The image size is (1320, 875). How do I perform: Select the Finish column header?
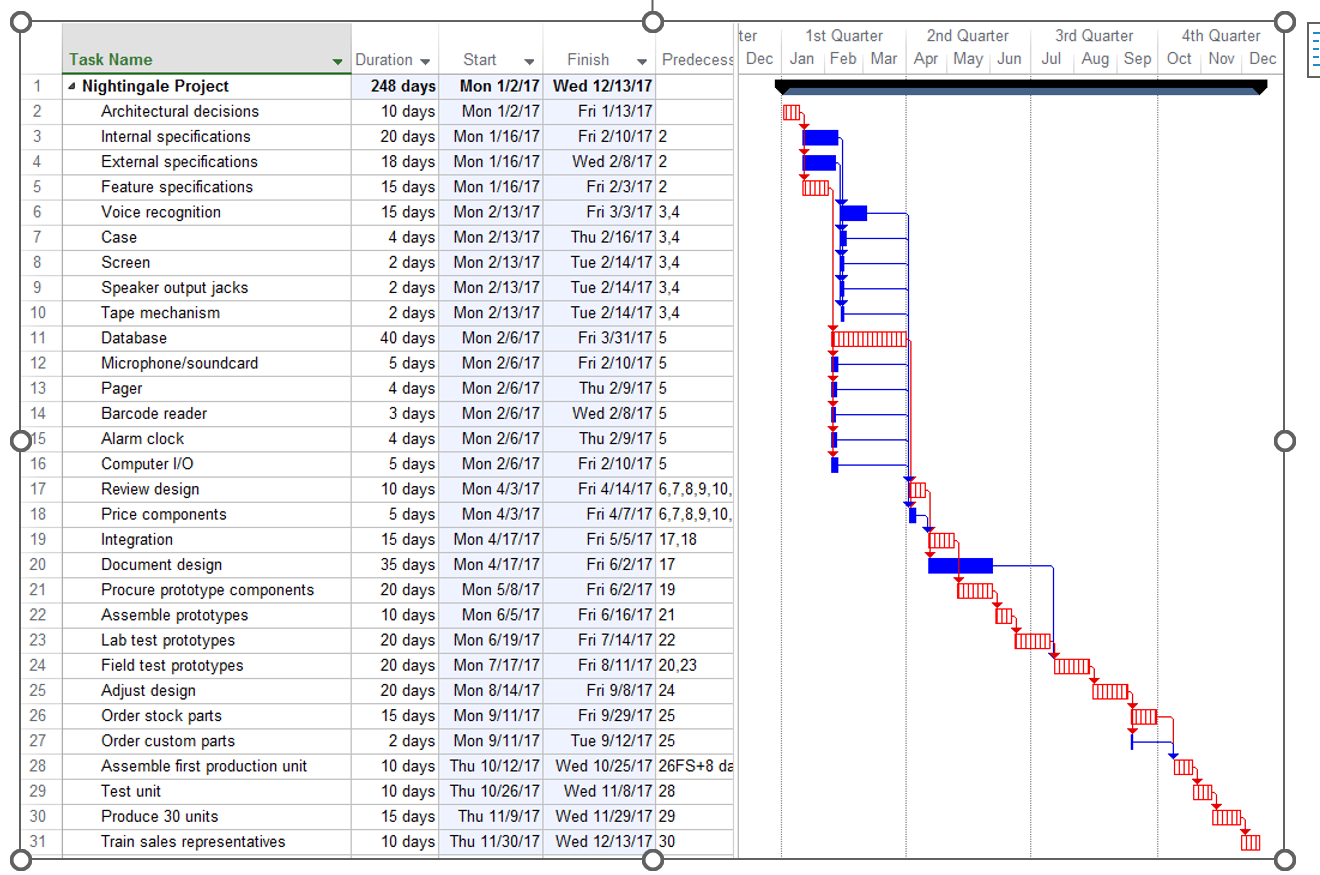coord(599,49)
